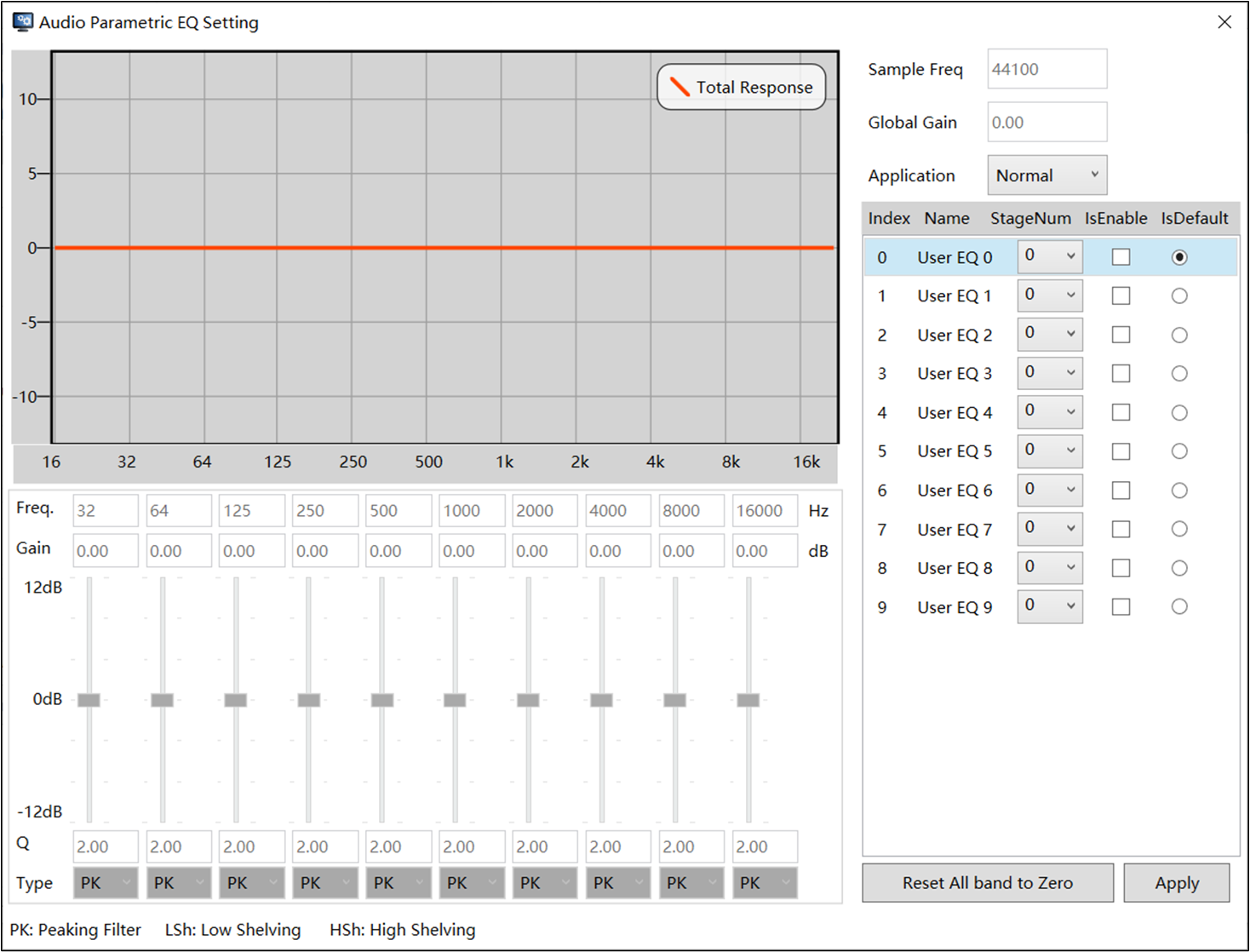This screenshot has width=1250, height=952.
Task: Click the 32 Hz band gain slider handle
Action: 89,700
